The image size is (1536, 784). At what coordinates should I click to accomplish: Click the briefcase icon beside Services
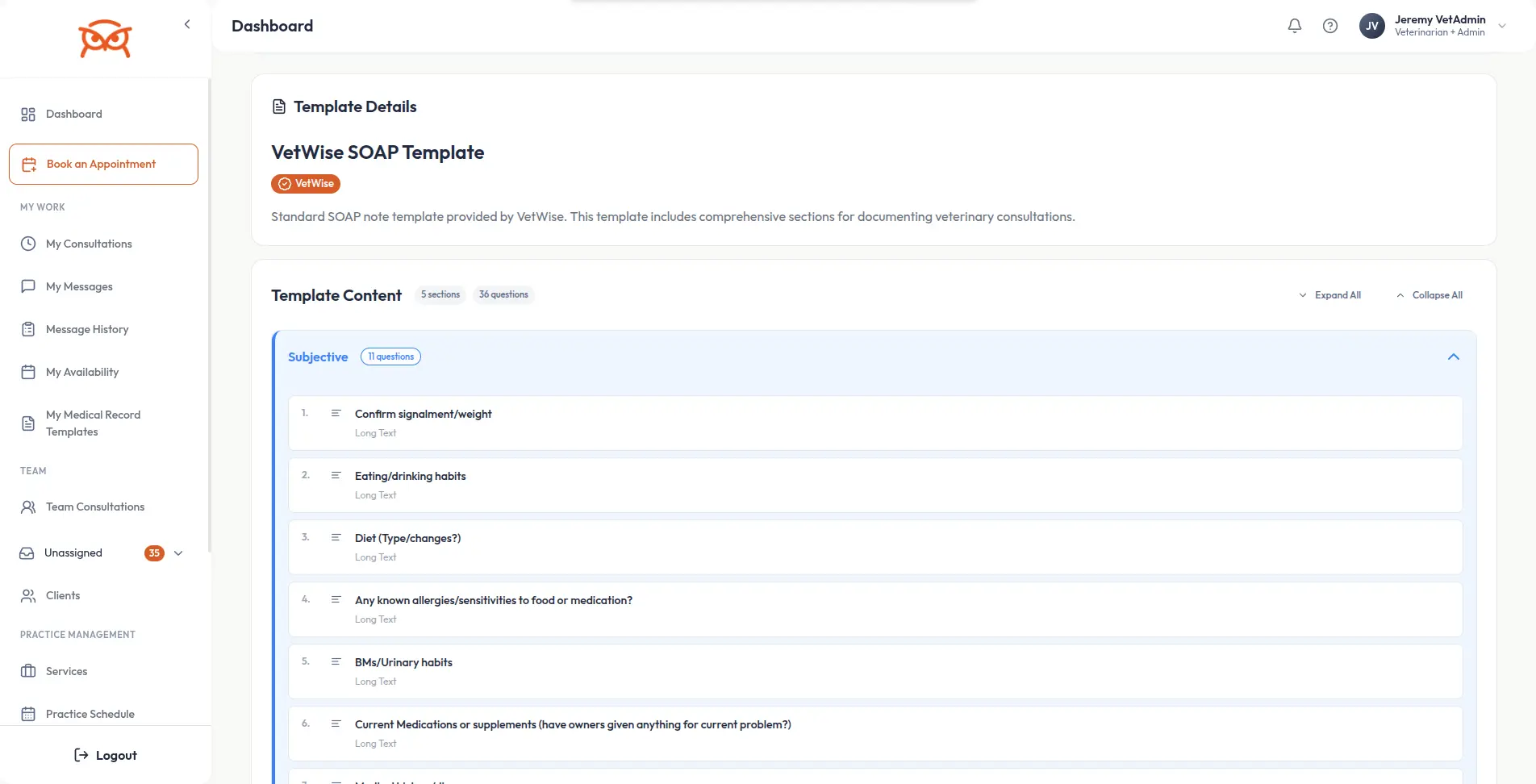(x=28, y=671)
